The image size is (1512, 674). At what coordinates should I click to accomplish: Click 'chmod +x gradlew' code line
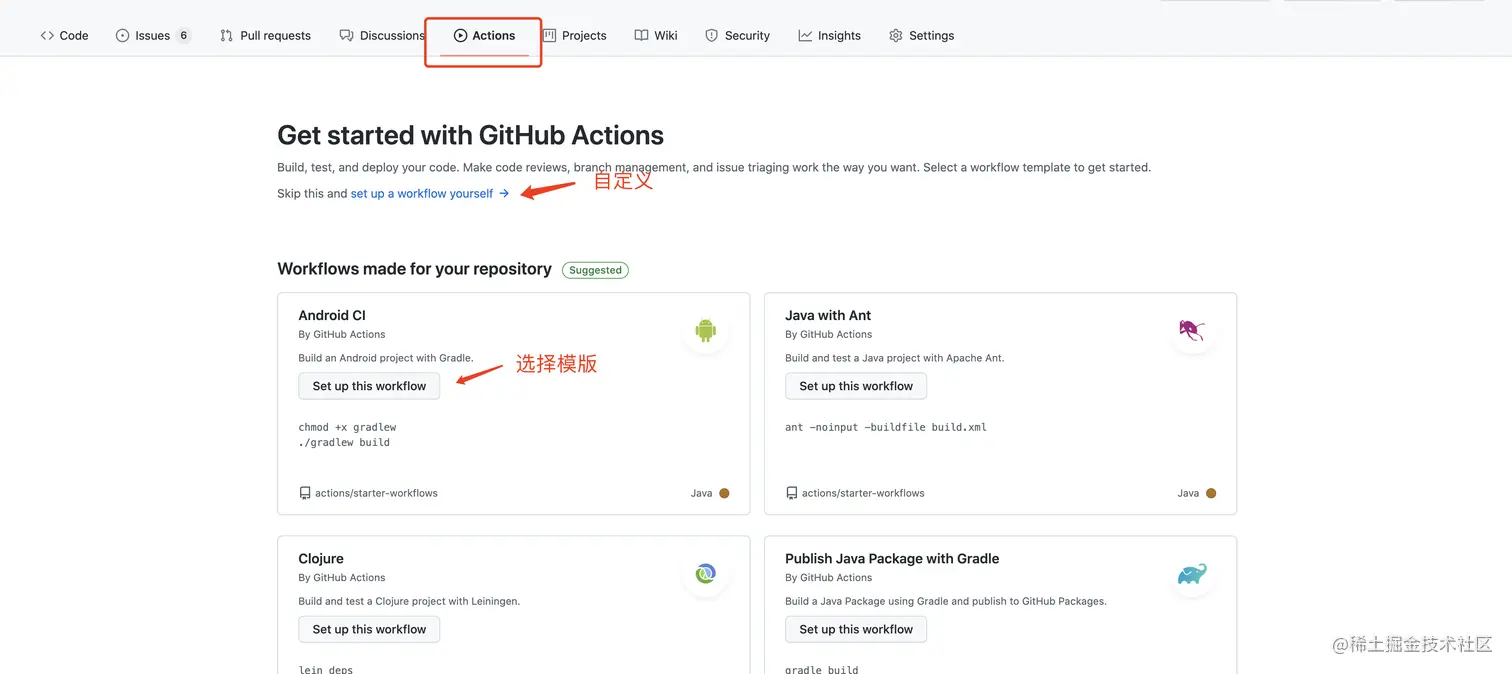point(347,427)
